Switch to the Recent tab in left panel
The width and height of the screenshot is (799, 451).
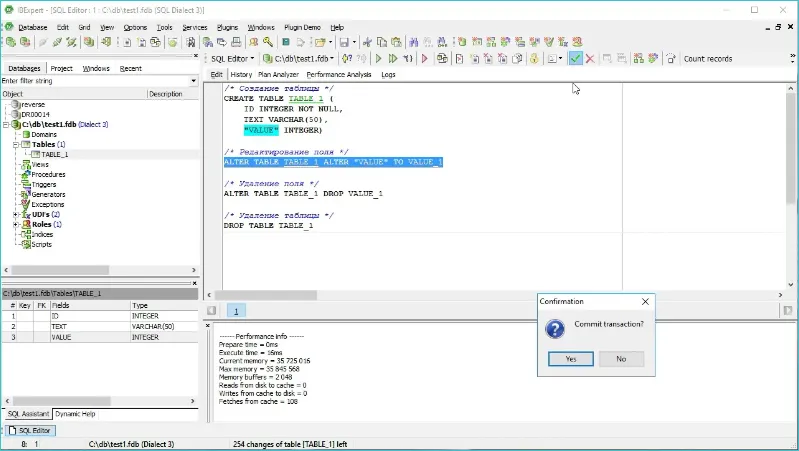coord(130,68)
